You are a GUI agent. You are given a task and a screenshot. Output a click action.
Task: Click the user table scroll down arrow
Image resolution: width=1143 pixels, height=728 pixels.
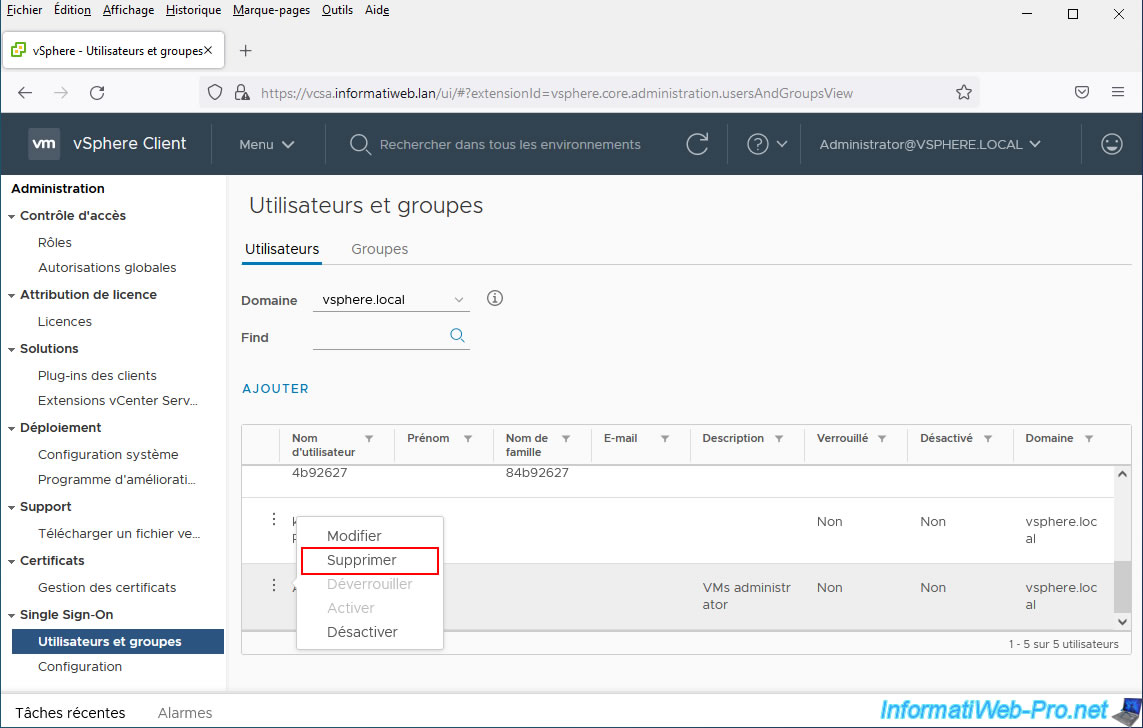(1122, 622)
